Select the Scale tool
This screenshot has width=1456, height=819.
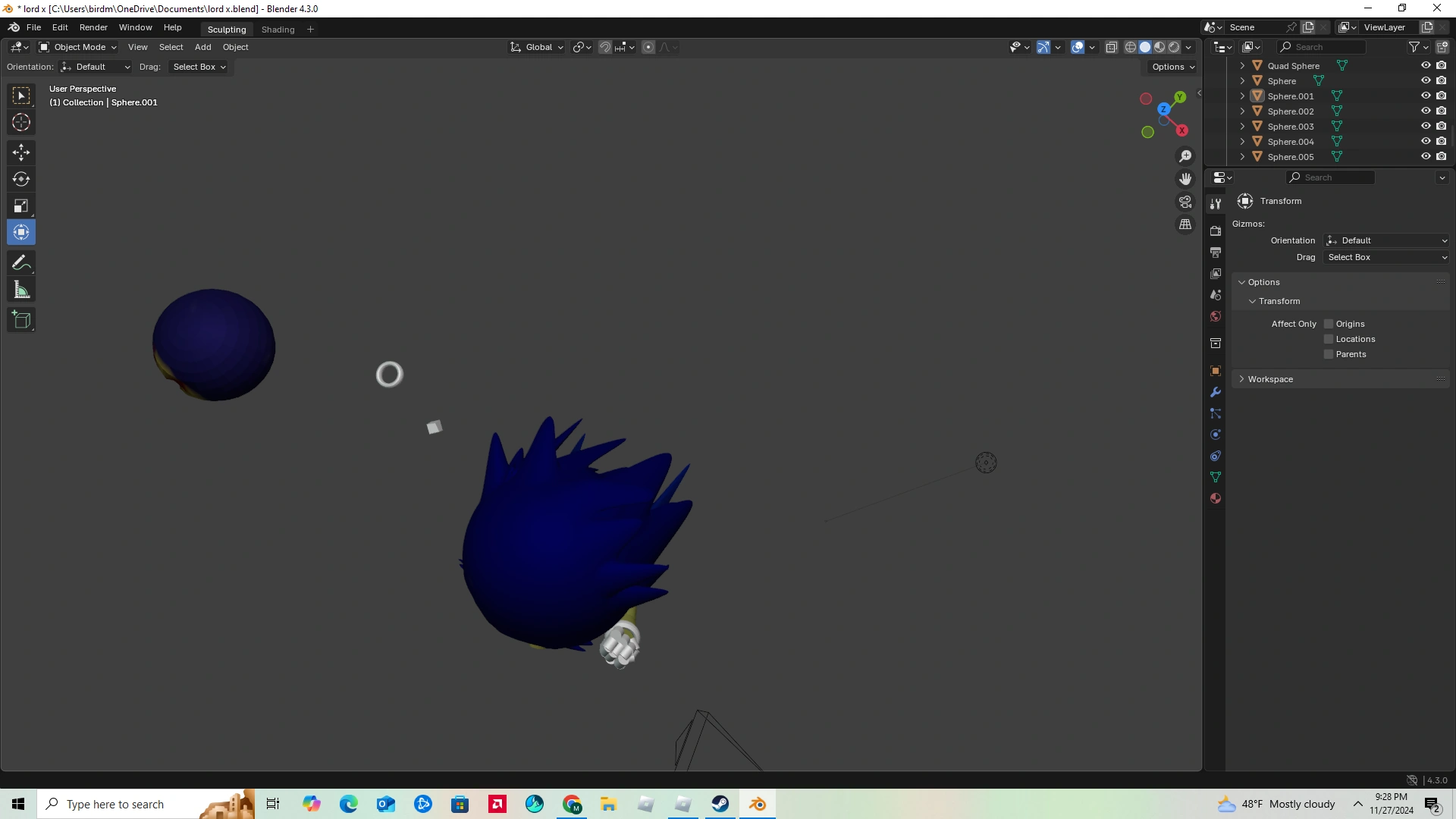click(21, 206)
